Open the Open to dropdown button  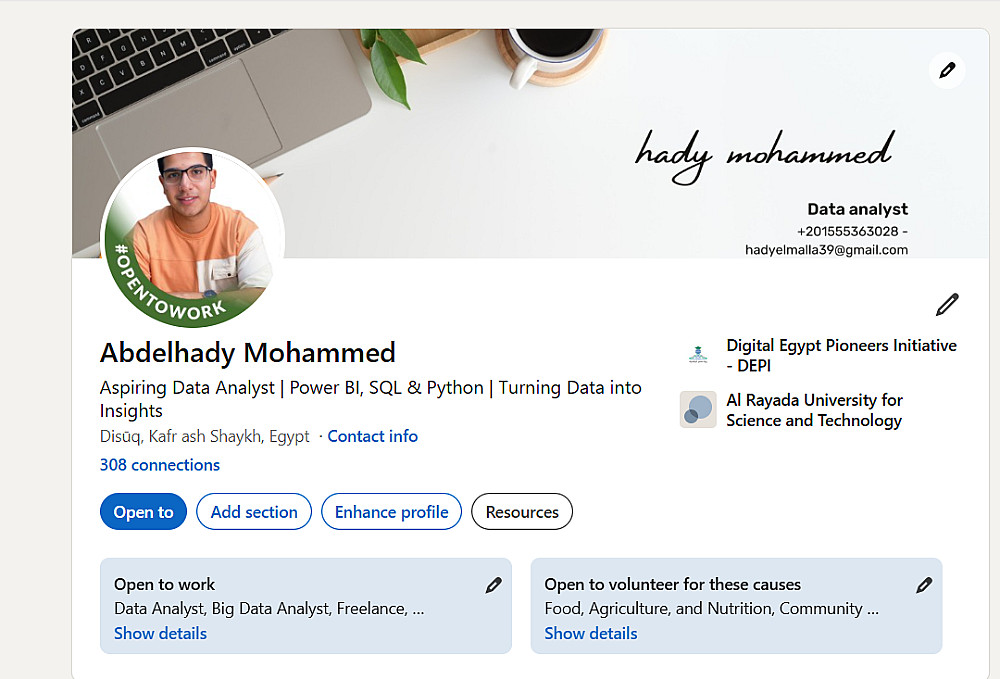[x=143, y=512]
